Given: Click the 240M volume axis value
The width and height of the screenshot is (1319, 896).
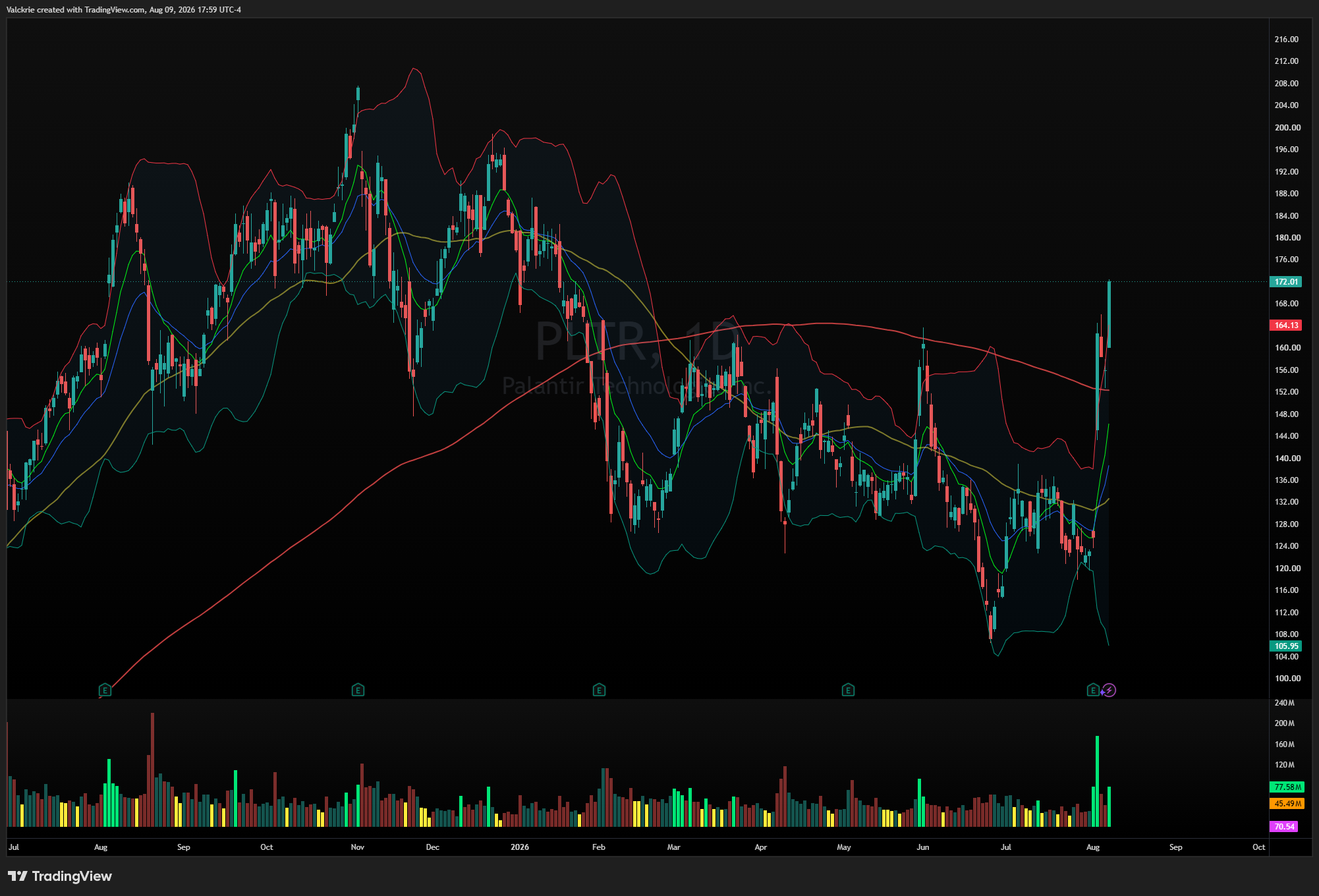Looking at the screenshot, I should coord(1284,703).
